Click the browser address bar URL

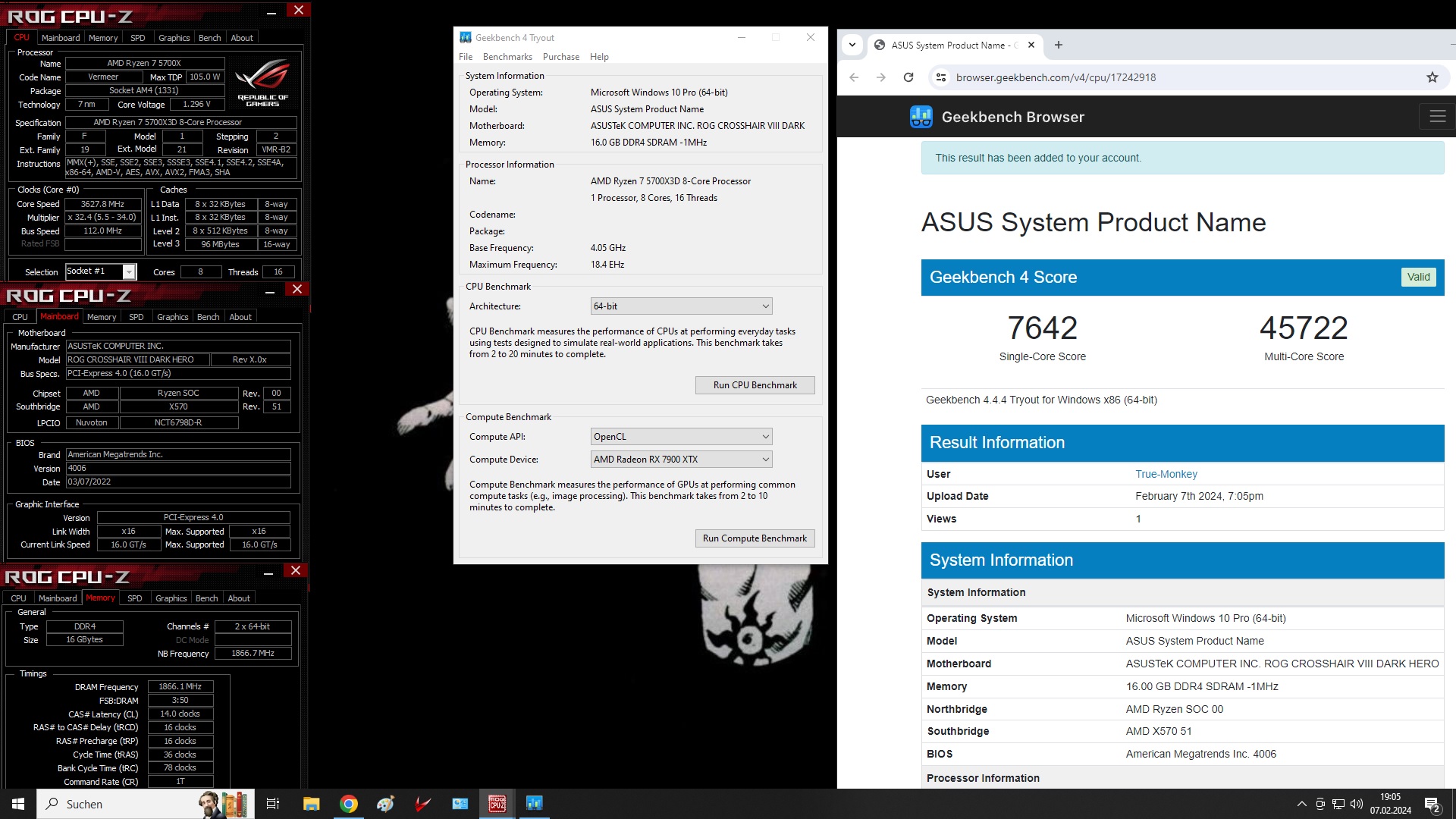pos(1056,77)
